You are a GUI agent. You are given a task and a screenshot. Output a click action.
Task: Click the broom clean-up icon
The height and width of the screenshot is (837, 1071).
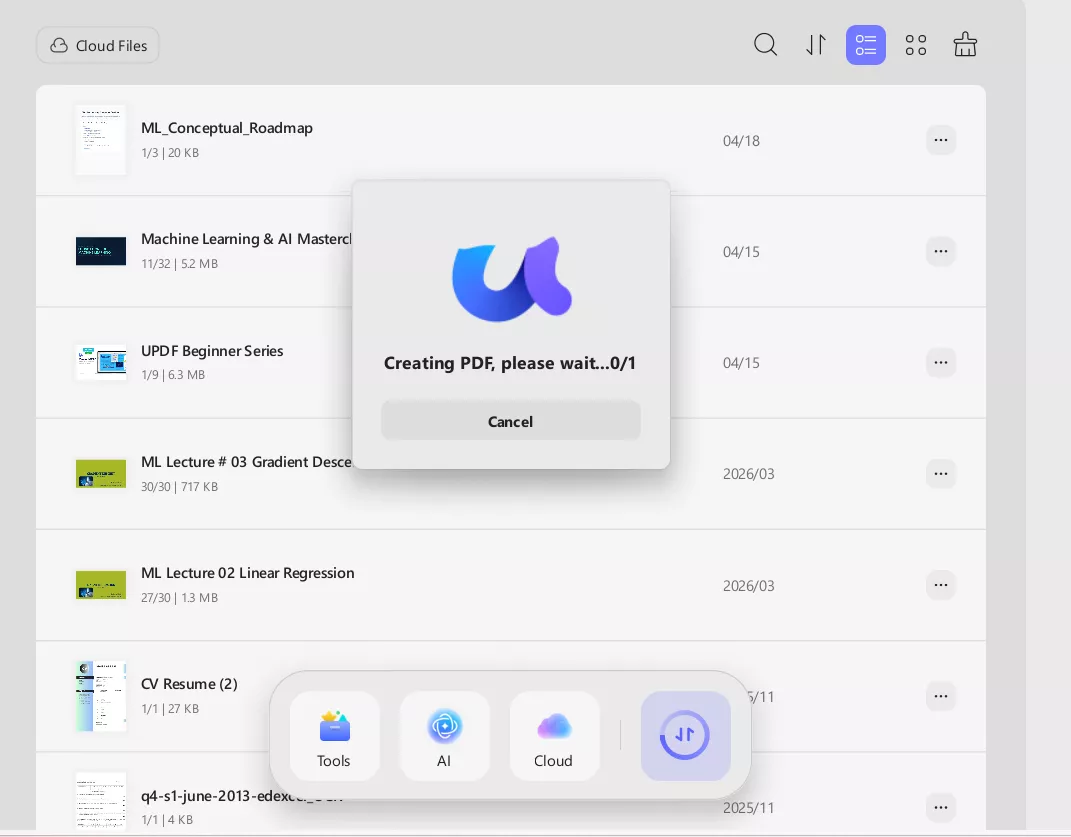click(x=965, y=45)
